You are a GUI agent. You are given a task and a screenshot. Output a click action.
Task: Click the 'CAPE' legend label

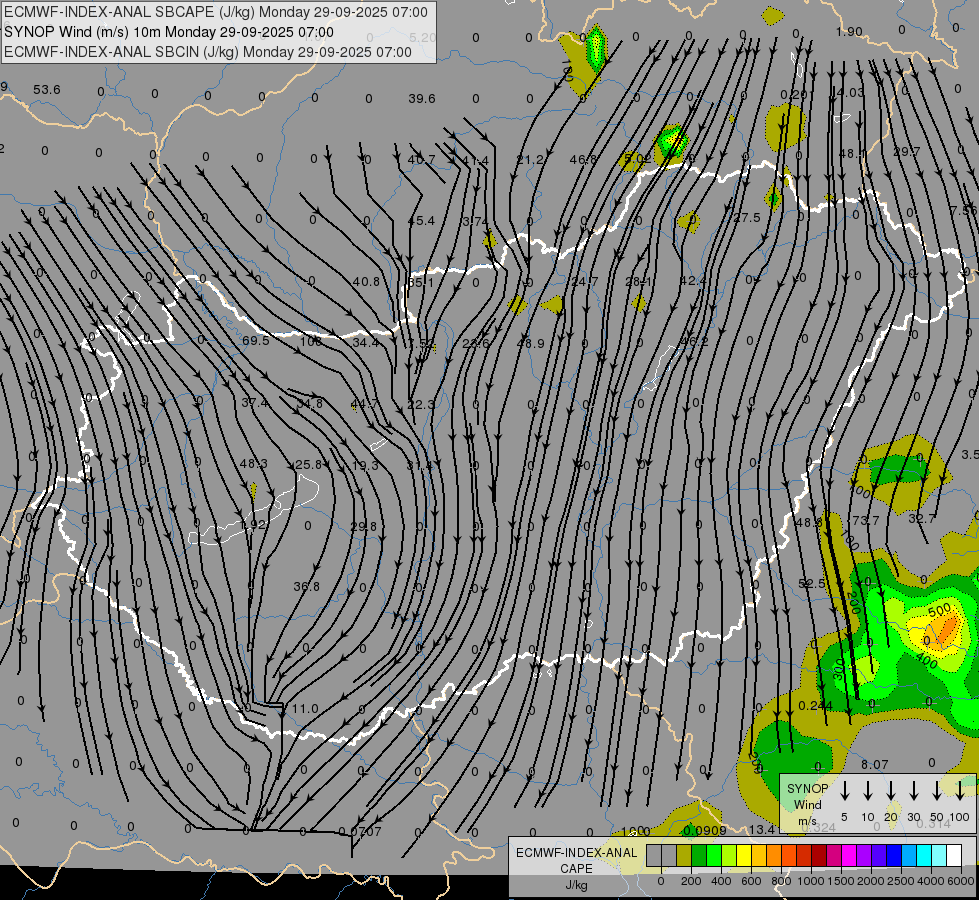pos(576,868)
